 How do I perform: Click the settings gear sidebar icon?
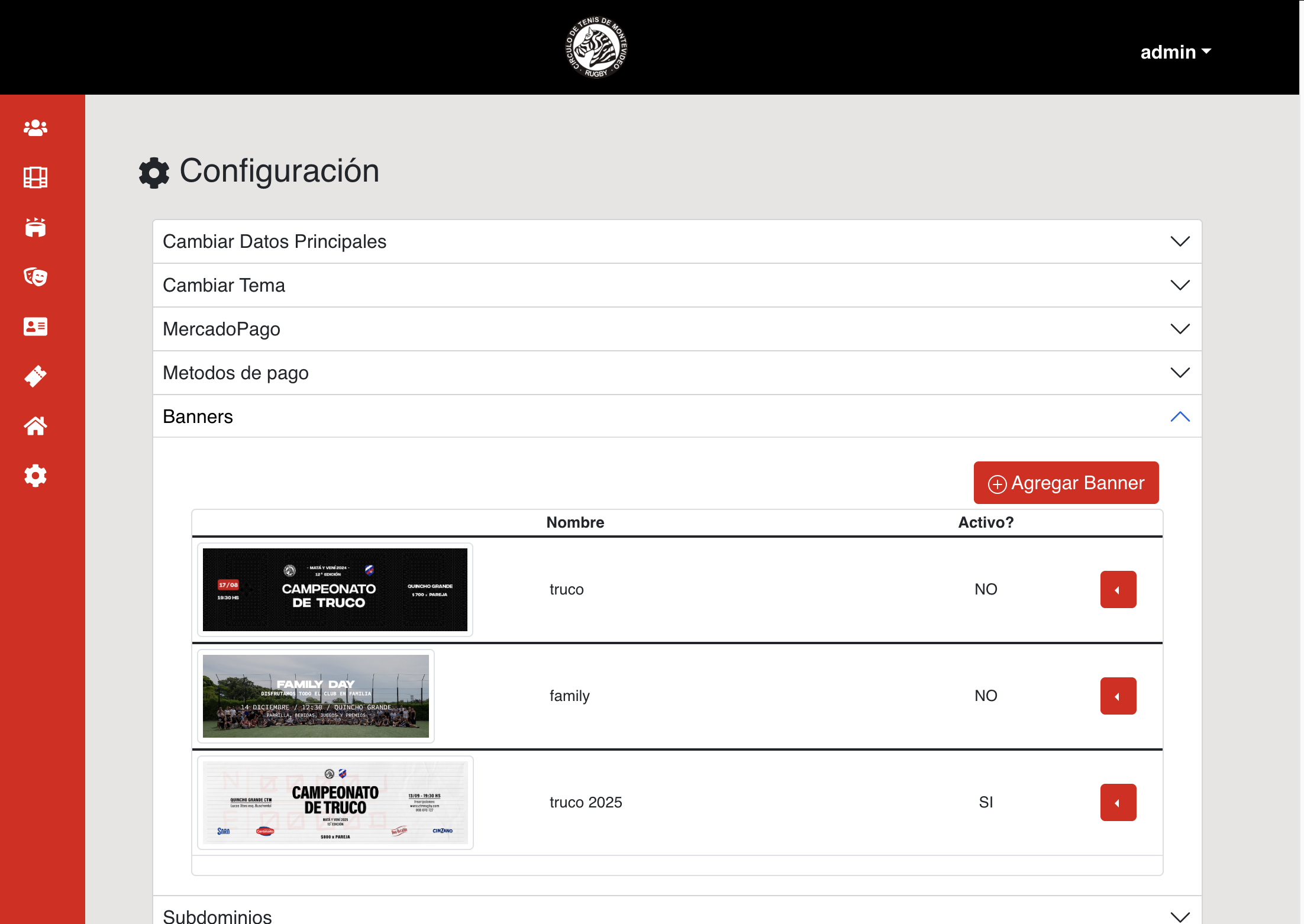click(35, 476)
